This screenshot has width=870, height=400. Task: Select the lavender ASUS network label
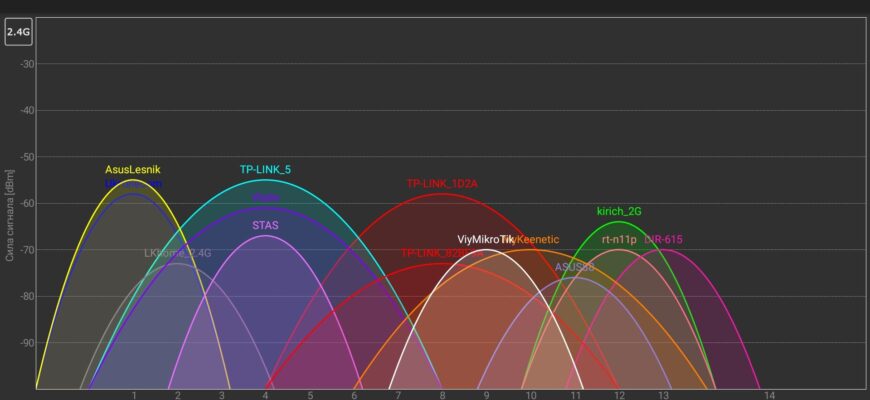(575, 267)
